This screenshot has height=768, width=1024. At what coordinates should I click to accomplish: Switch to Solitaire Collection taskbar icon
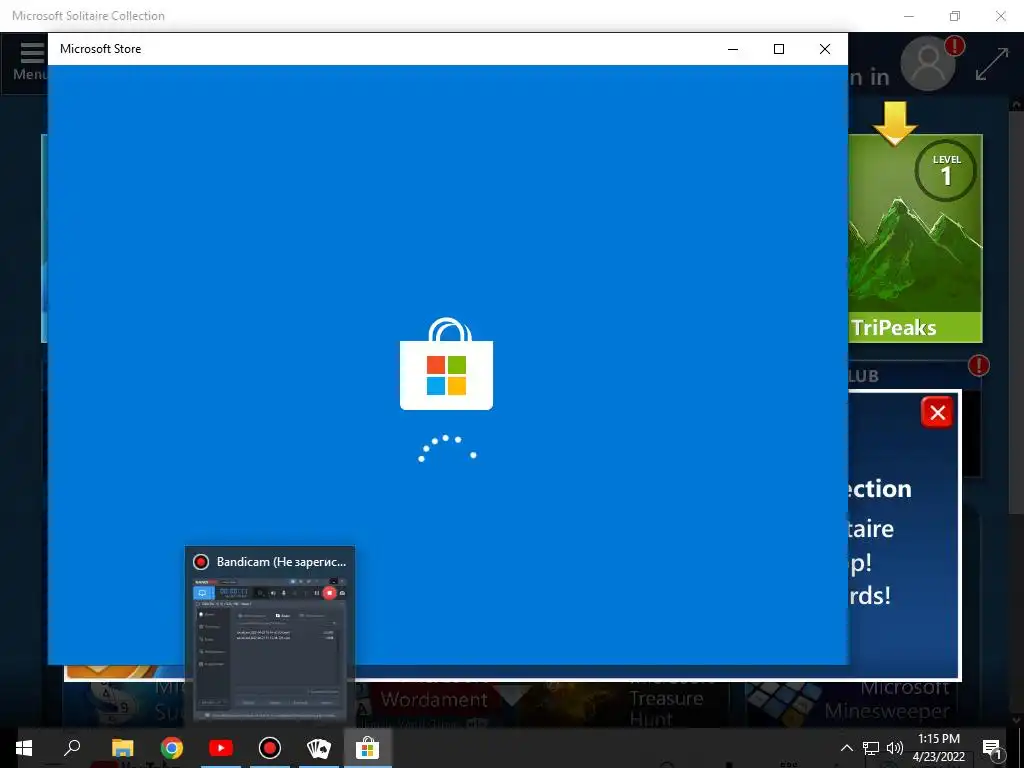click(x=319, y=748)
